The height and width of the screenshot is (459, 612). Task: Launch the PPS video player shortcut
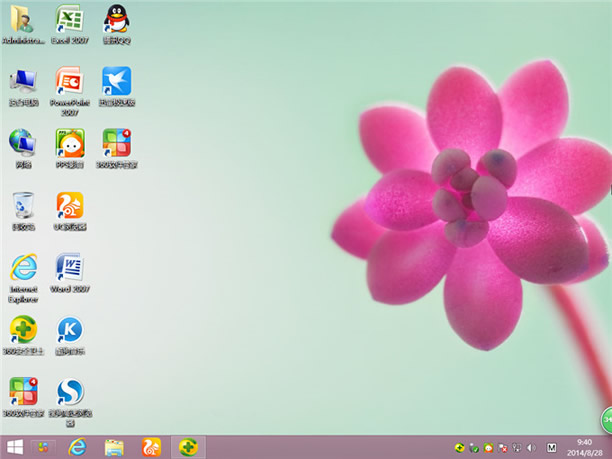(69, 143)
